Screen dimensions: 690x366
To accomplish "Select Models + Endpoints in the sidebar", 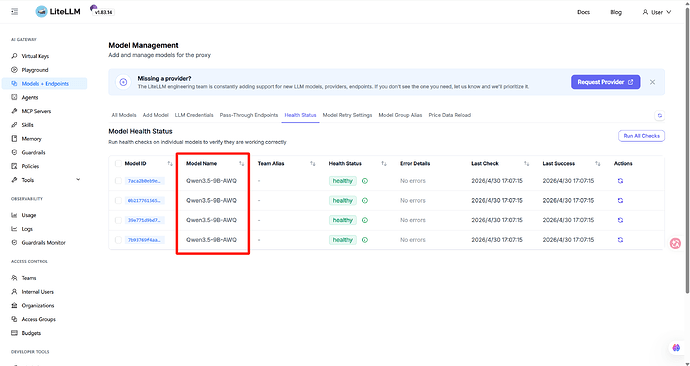I will coord(44,84).
